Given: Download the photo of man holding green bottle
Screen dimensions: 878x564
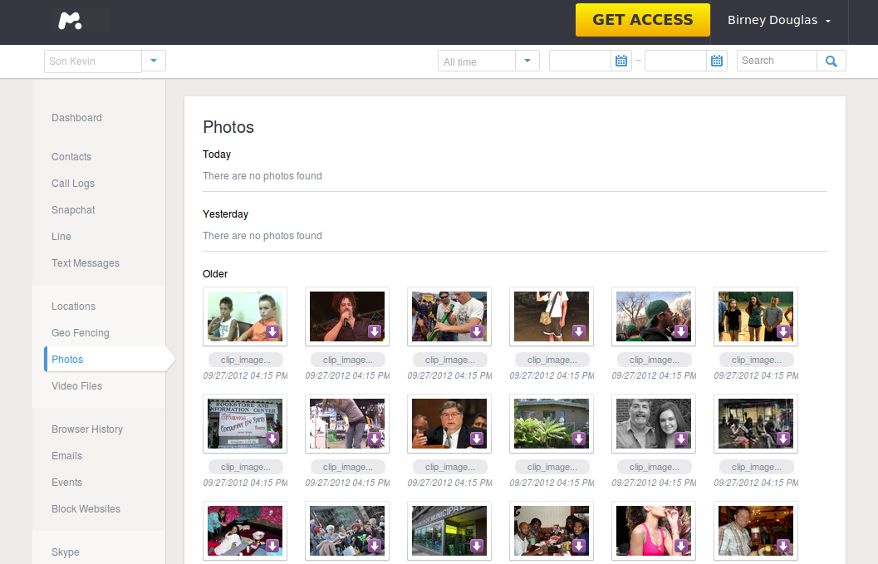Looking at the screenshot, I should pos(477,332).
